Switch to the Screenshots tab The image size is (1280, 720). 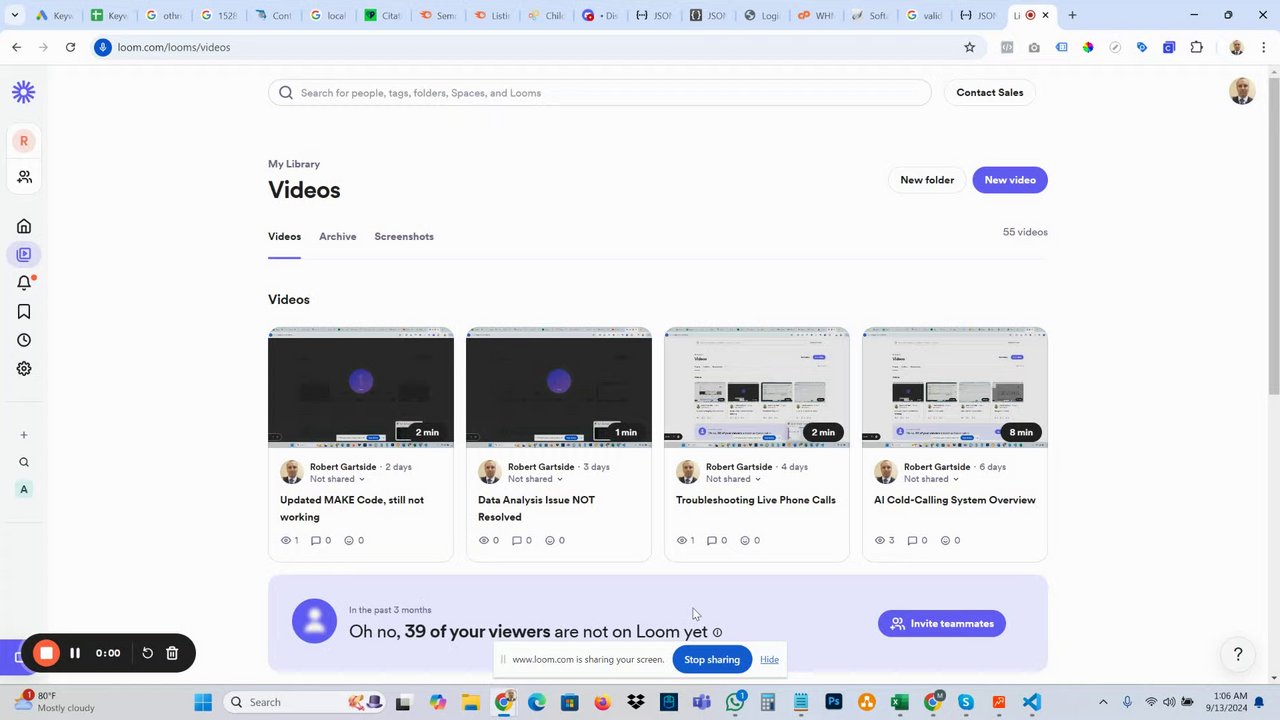404,237
